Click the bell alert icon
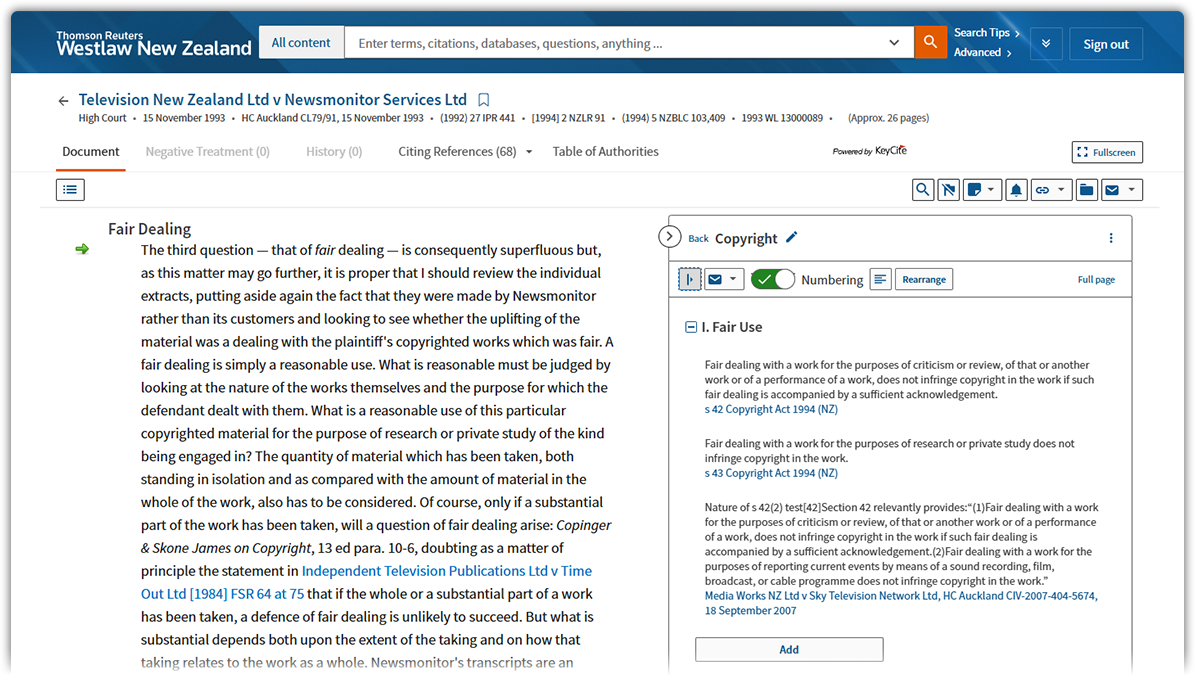 (1016, 190)
